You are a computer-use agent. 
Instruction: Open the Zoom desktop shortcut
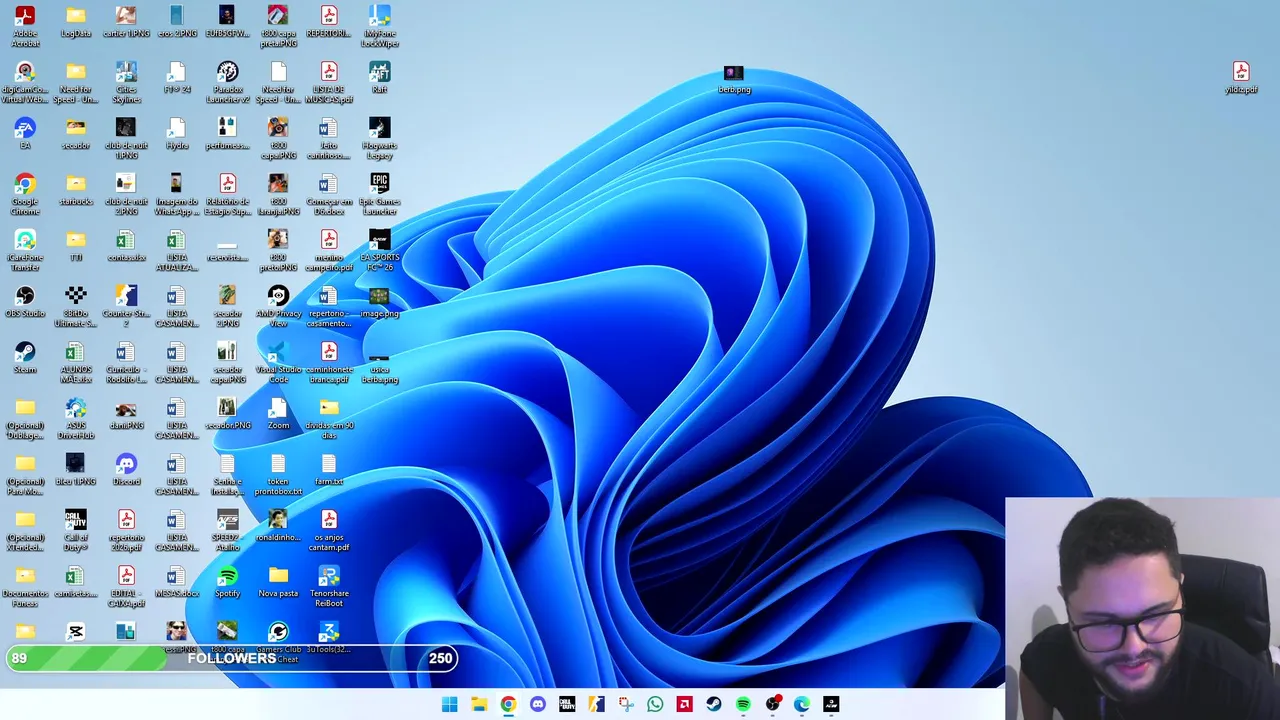click(278, 414)
